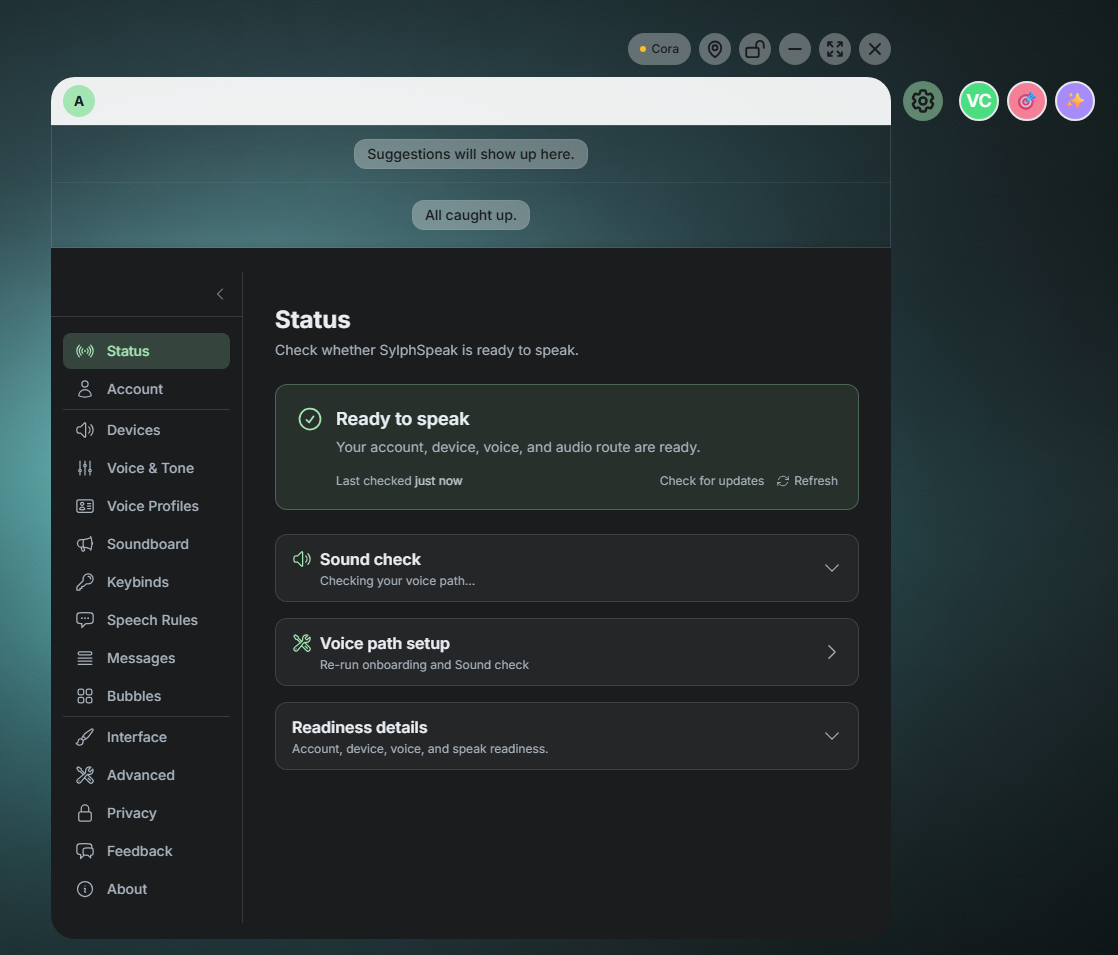Open the Messages section
This screenshot has width=1118, height=955.
146,658
